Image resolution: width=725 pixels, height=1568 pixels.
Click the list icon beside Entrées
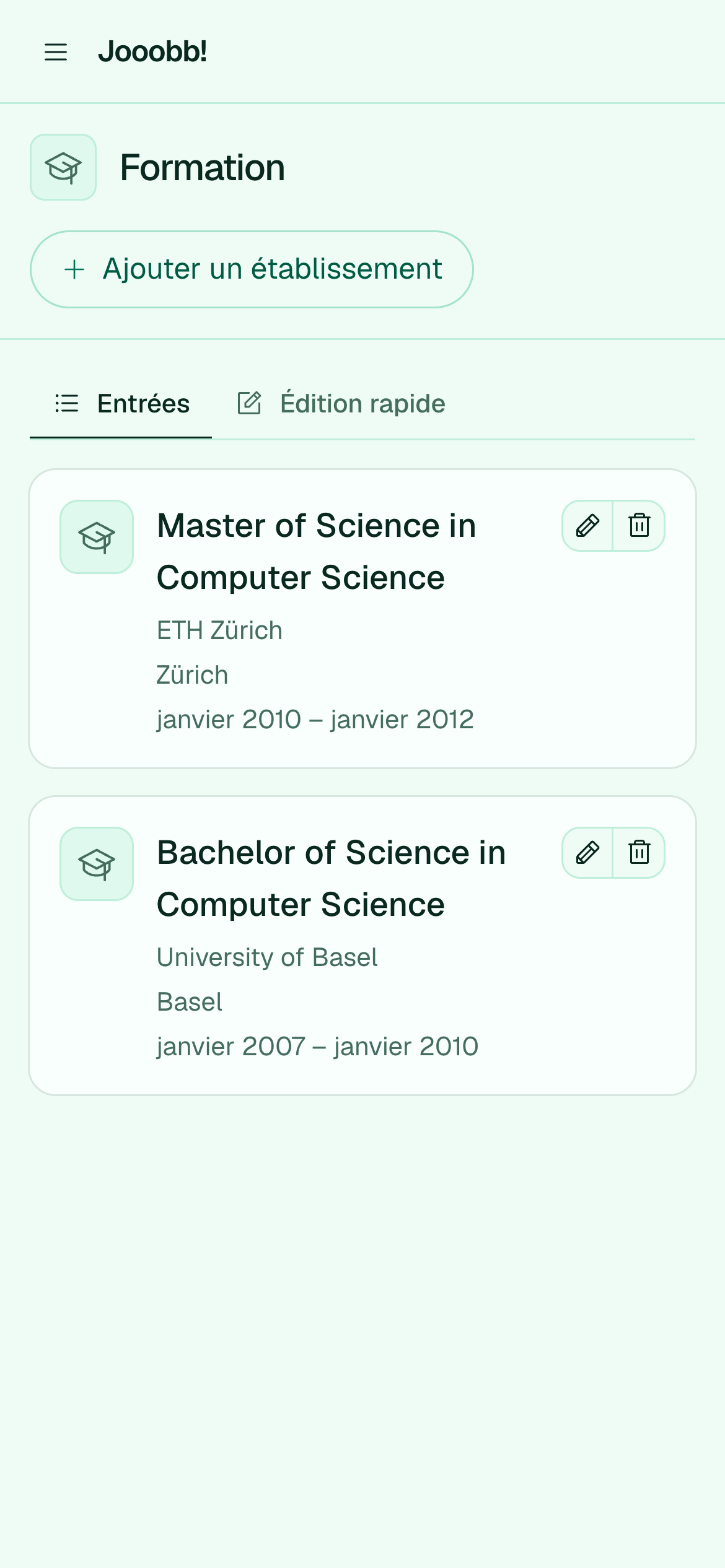[67, 404]
